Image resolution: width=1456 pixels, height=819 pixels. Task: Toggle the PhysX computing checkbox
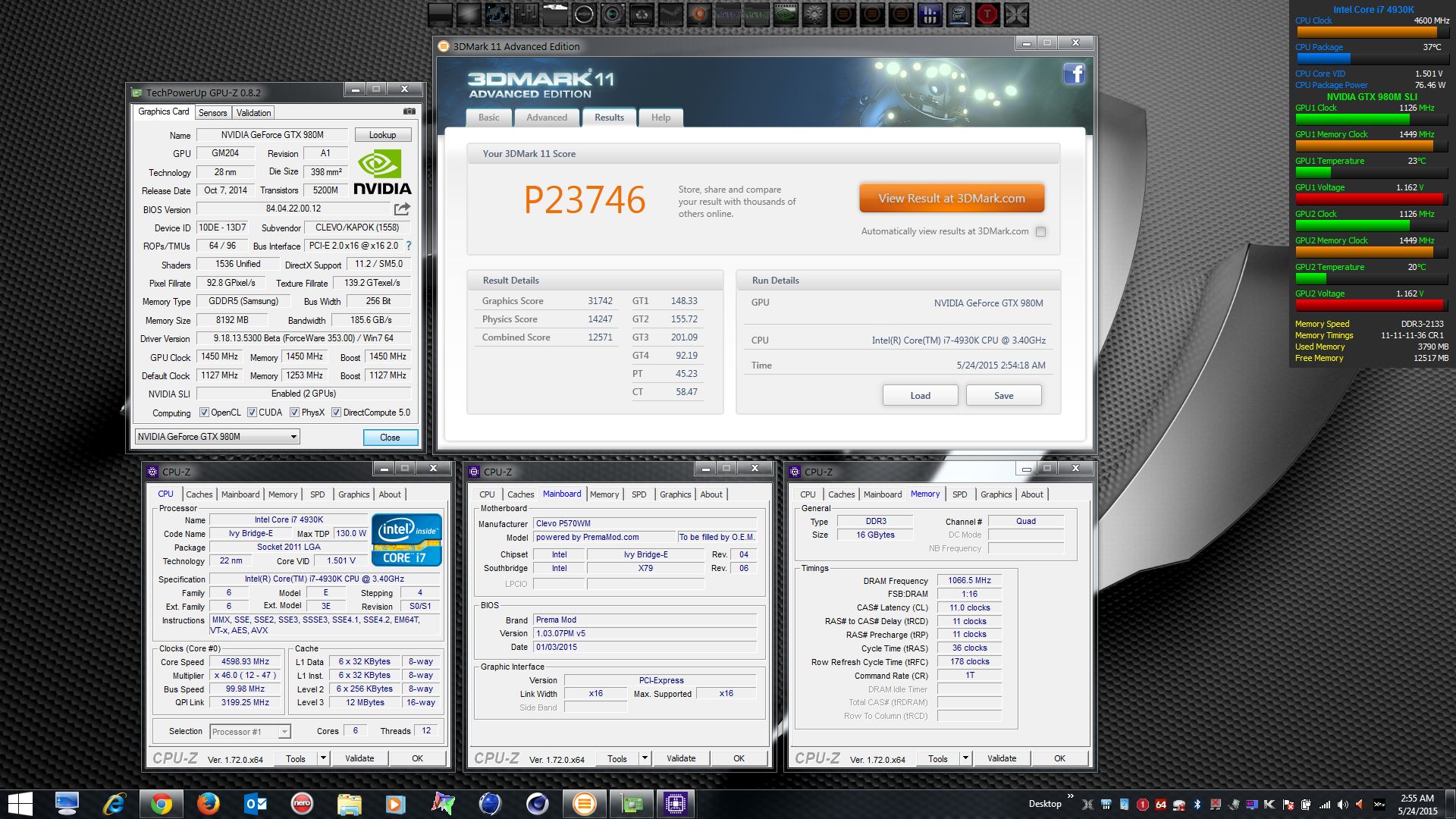[293, 413]
